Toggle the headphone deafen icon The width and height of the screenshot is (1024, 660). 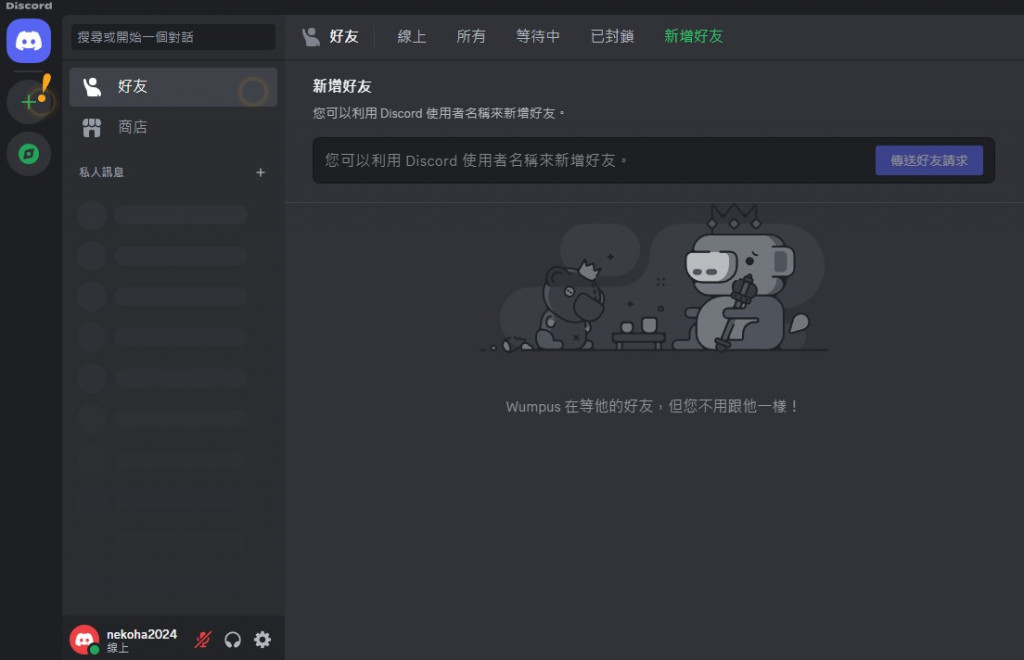(x=232, y=640)
